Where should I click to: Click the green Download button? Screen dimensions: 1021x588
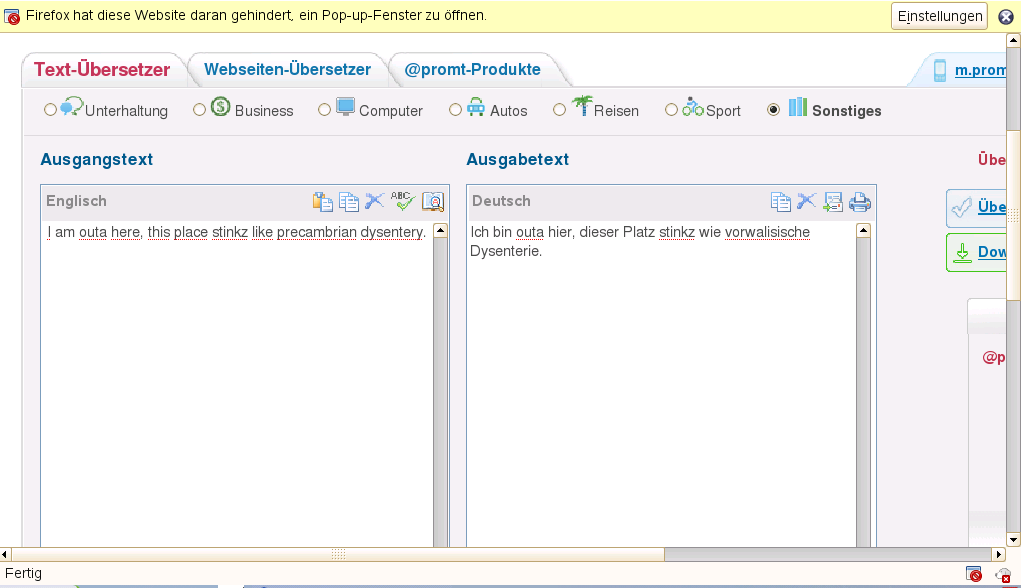(977, 253)
